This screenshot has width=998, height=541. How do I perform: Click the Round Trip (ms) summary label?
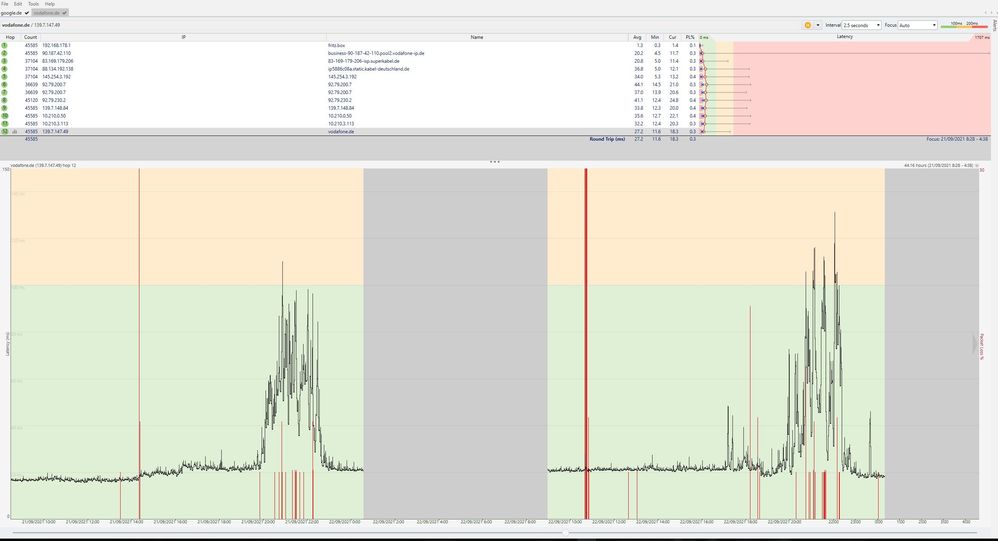click(x=607, y=139)
